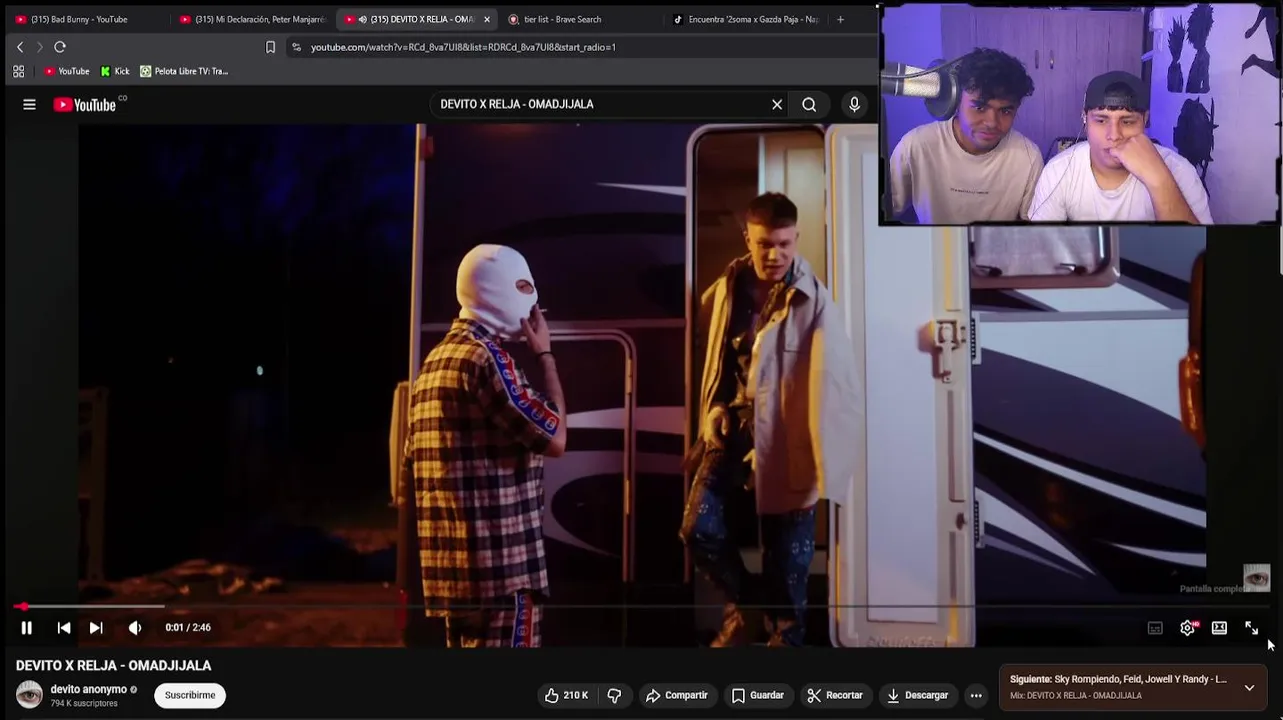The height and width of the screenshot is (720, 1283).
Task: Exit full screen on the player
Action: pyautogui.click(x=1251, y=628)
